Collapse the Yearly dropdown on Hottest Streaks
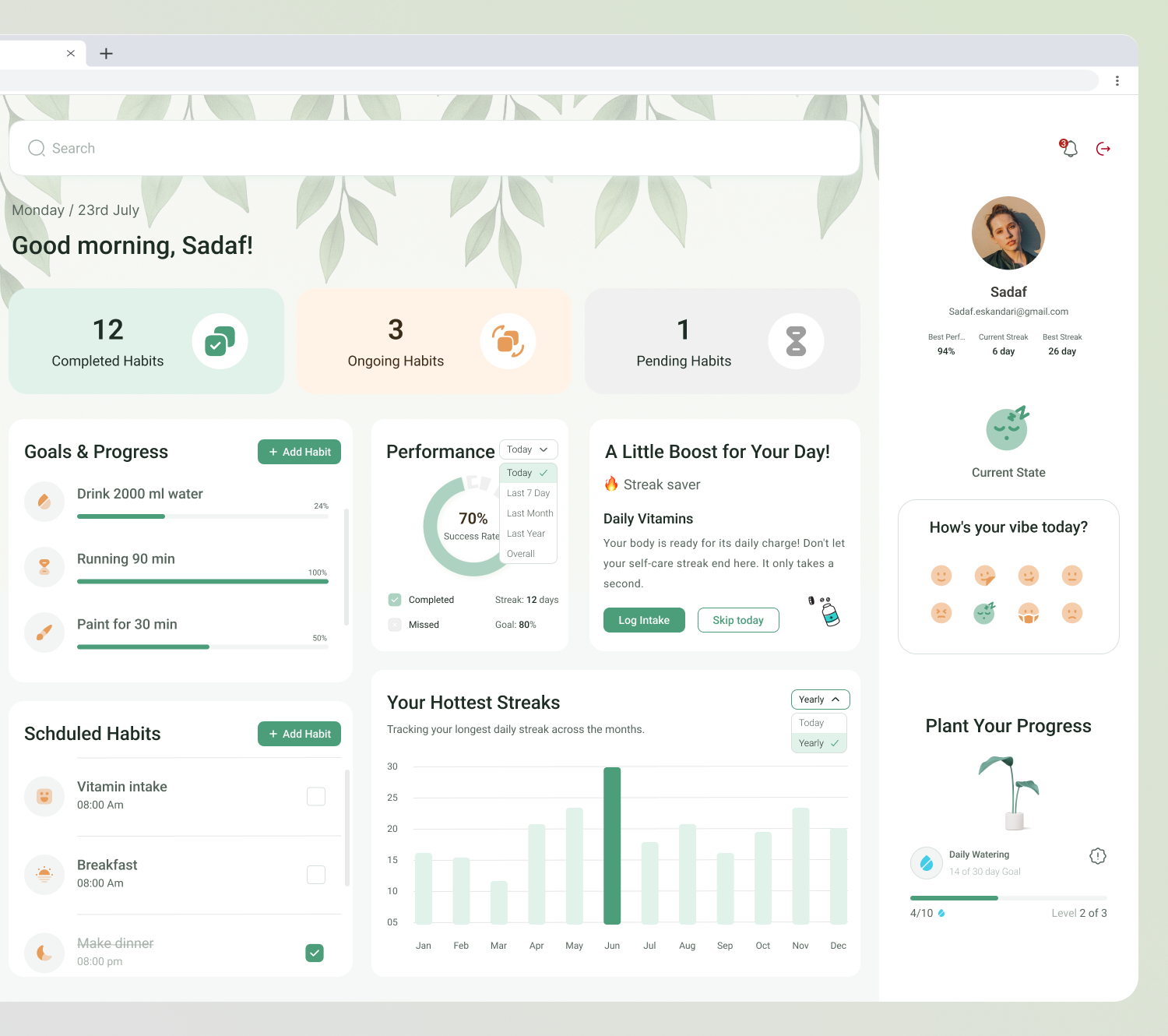1168x1036 pixels. point(819,699)
